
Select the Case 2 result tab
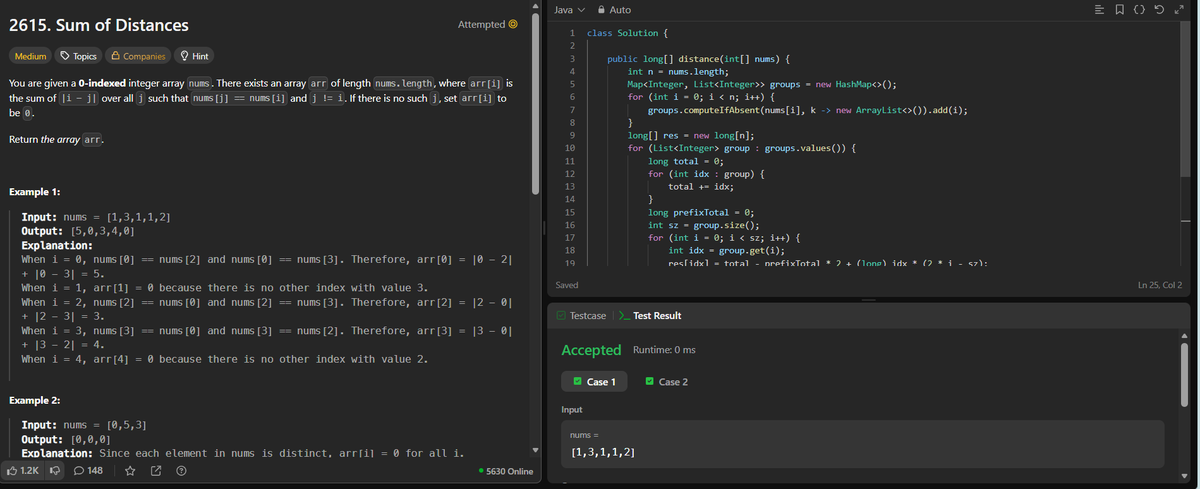coord(666,382)
